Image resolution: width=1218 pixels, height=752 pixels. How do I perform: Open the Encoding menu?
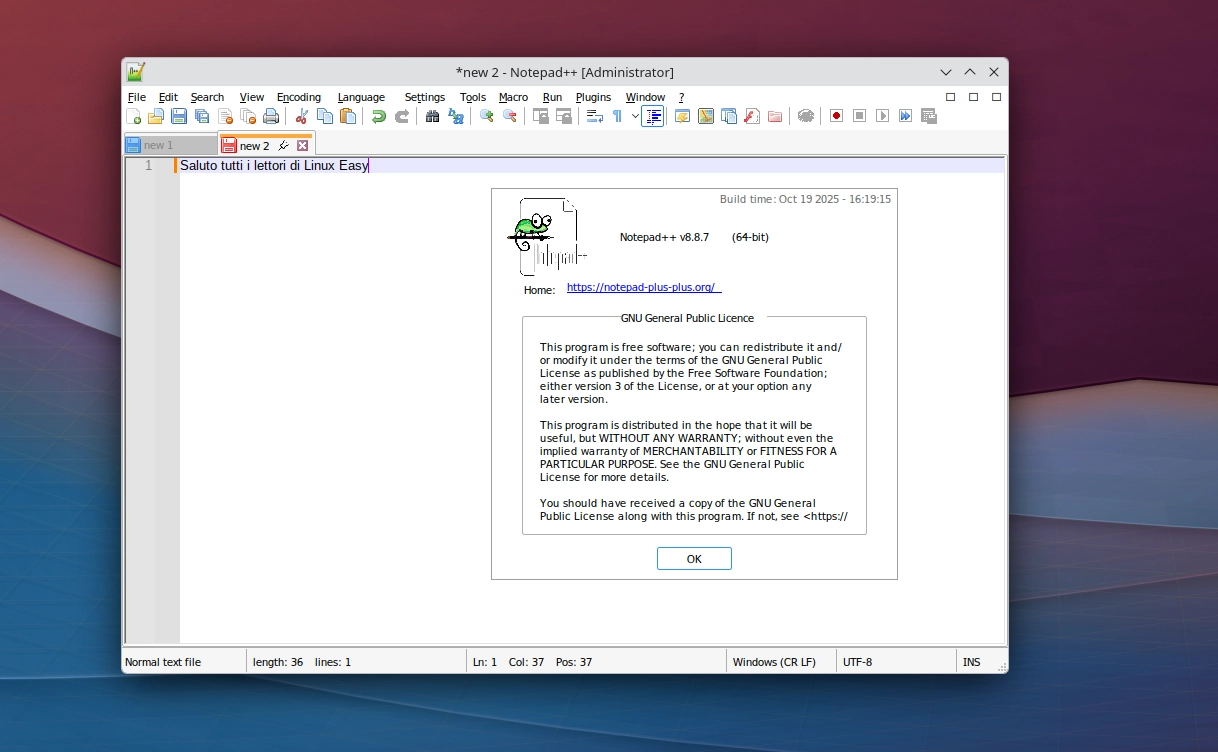[x=298, y=97]
